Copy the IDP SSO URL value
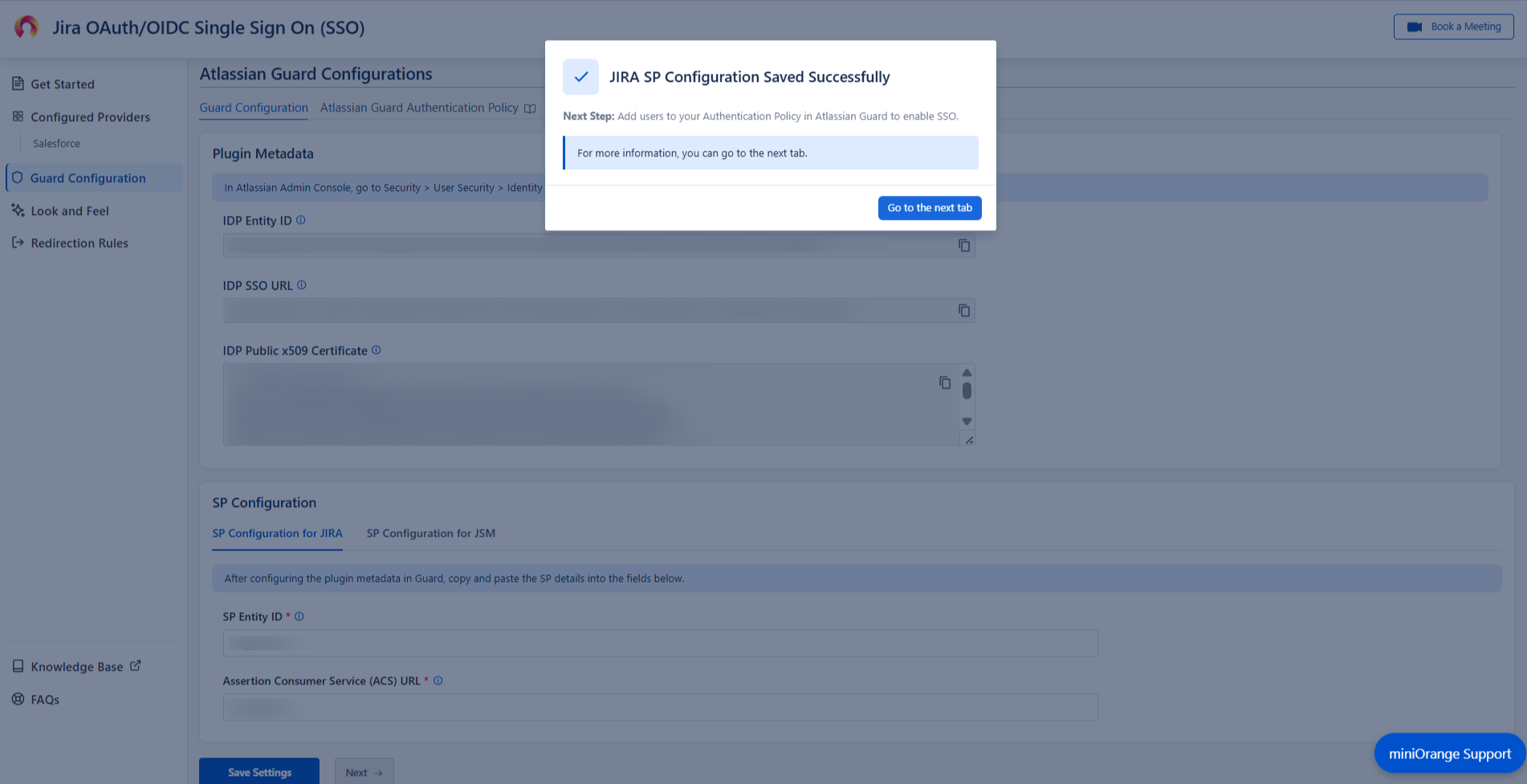 964,311
